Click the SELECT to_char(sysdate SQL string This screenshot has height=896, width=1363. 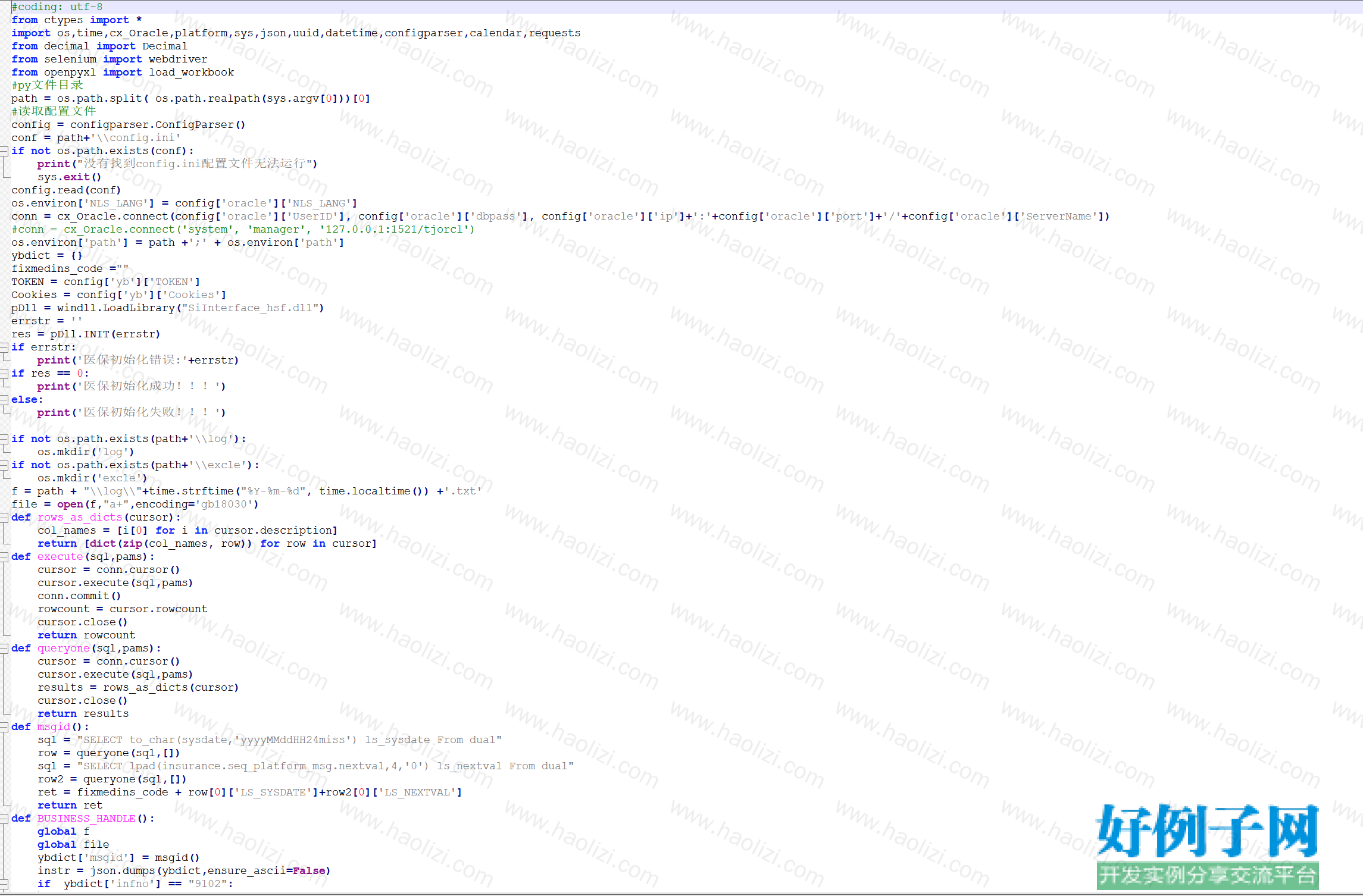[x=289, y=740]
